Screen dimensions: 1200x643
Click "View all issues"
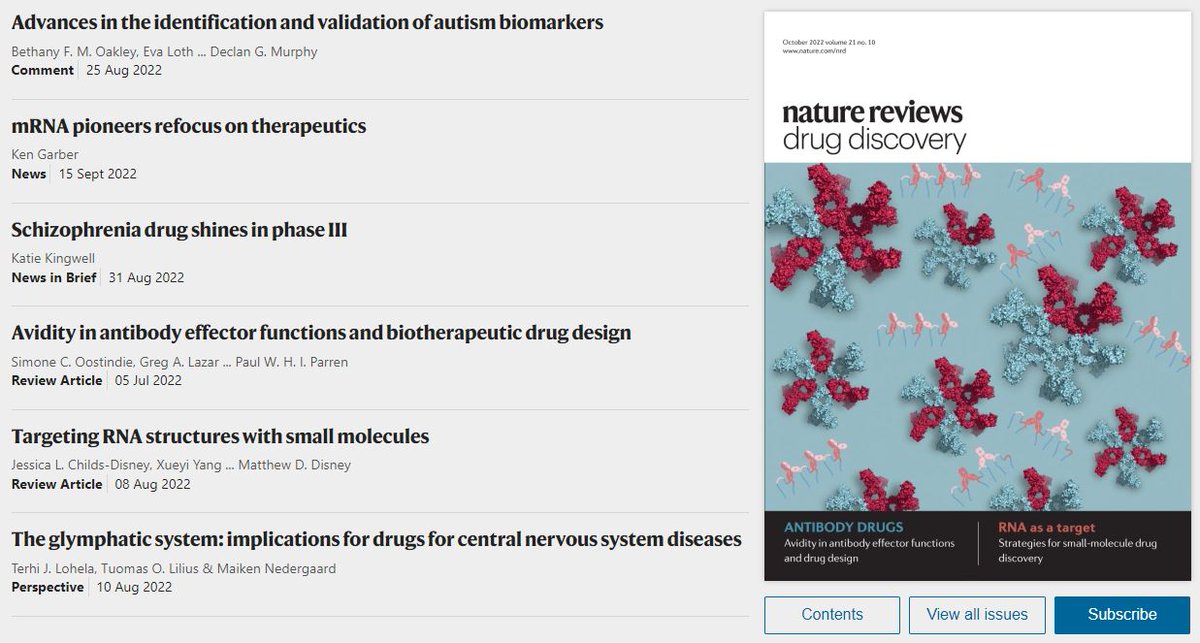(x=977, y=614)
